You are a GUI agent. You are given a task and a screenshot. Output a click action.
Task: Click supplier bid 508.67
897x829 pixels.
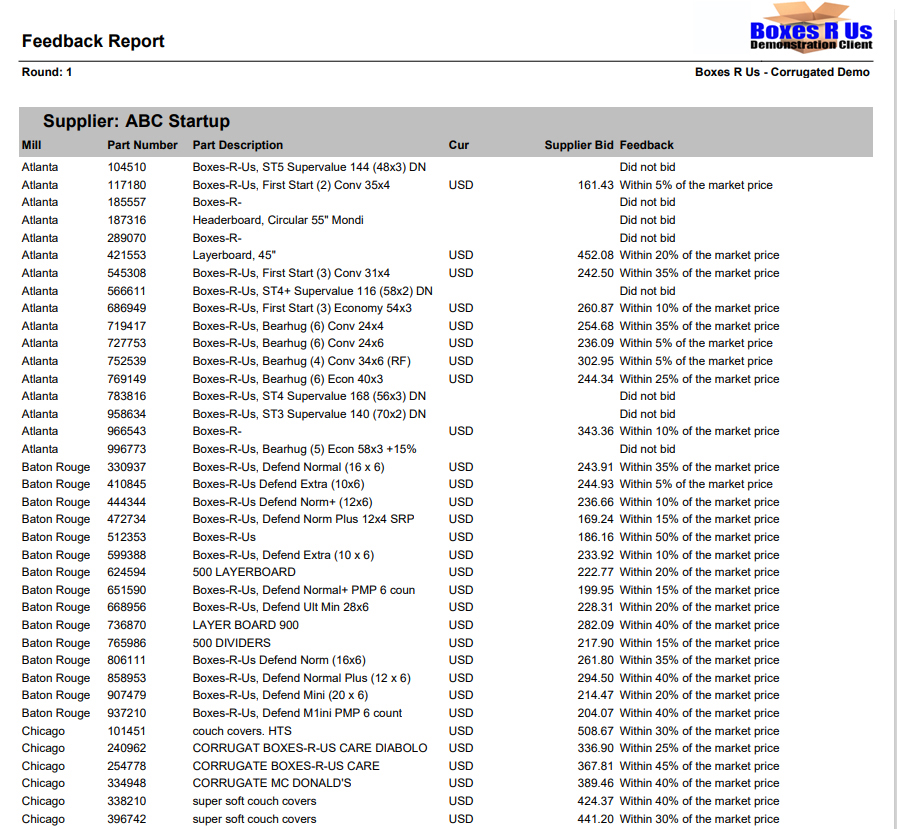pyautogui.click(x=596, y=731)
